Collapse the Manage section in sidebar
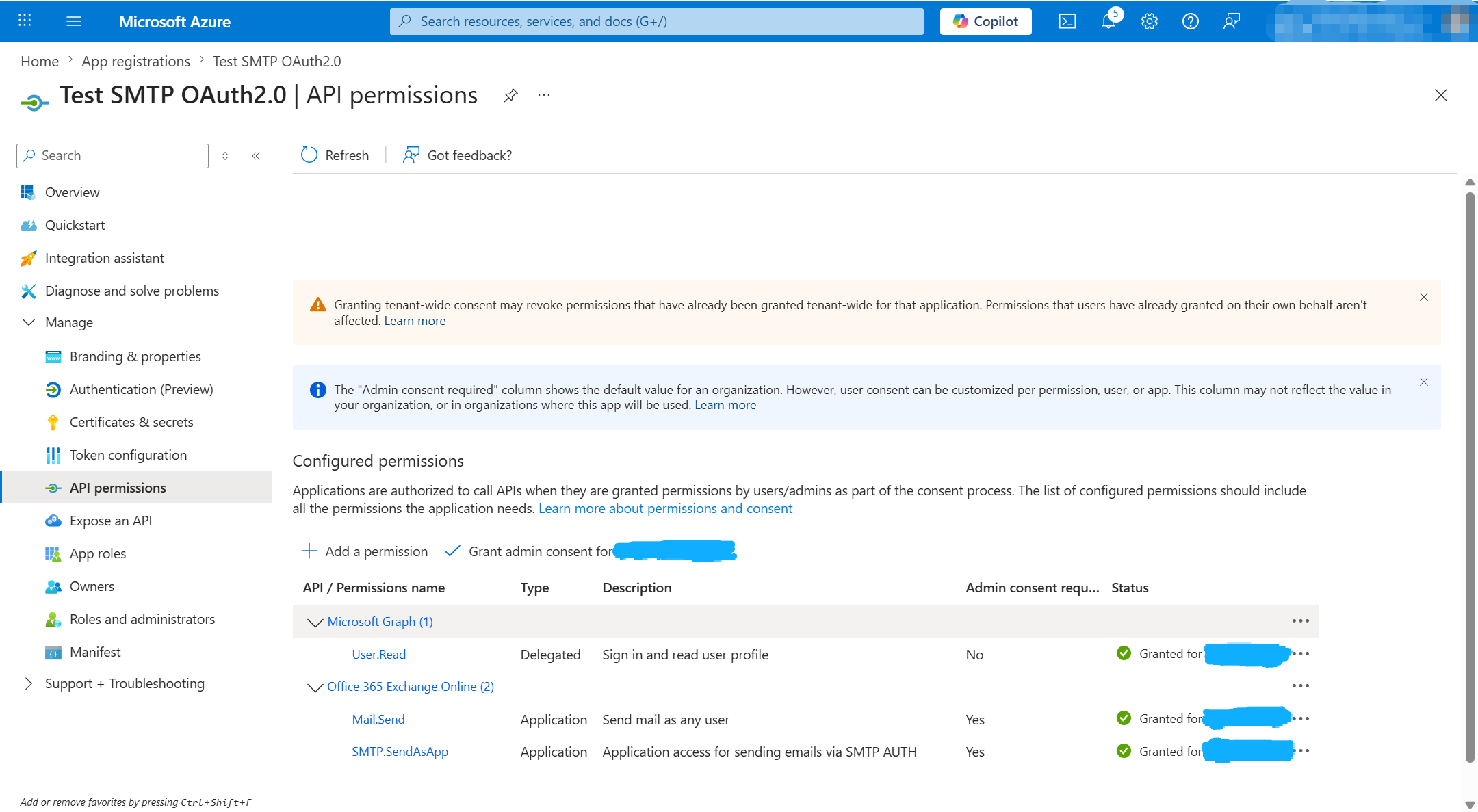The width and height of the screenshot is (1478, 812). tap(29, 322)
